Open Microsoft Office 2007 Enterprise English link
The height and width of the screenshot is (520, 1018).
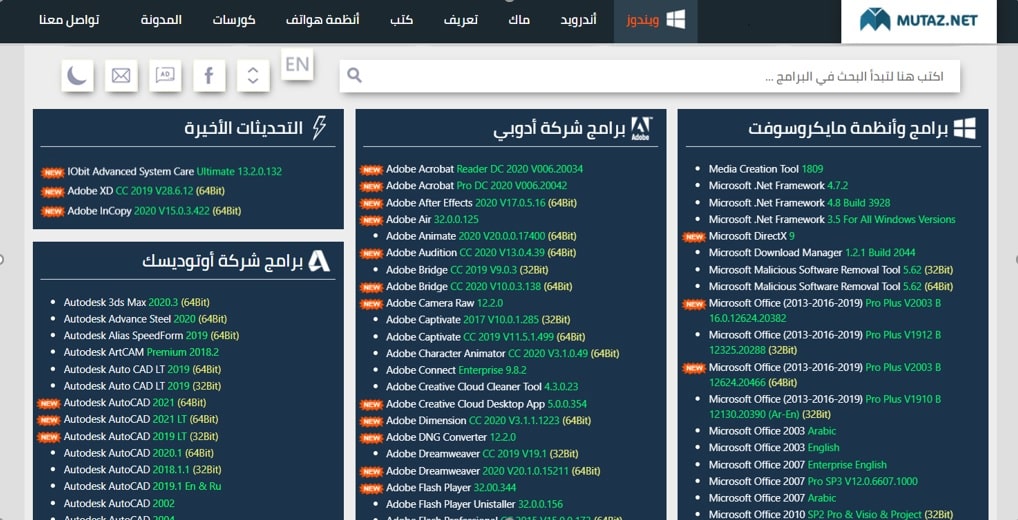click(x=797, y=465)
